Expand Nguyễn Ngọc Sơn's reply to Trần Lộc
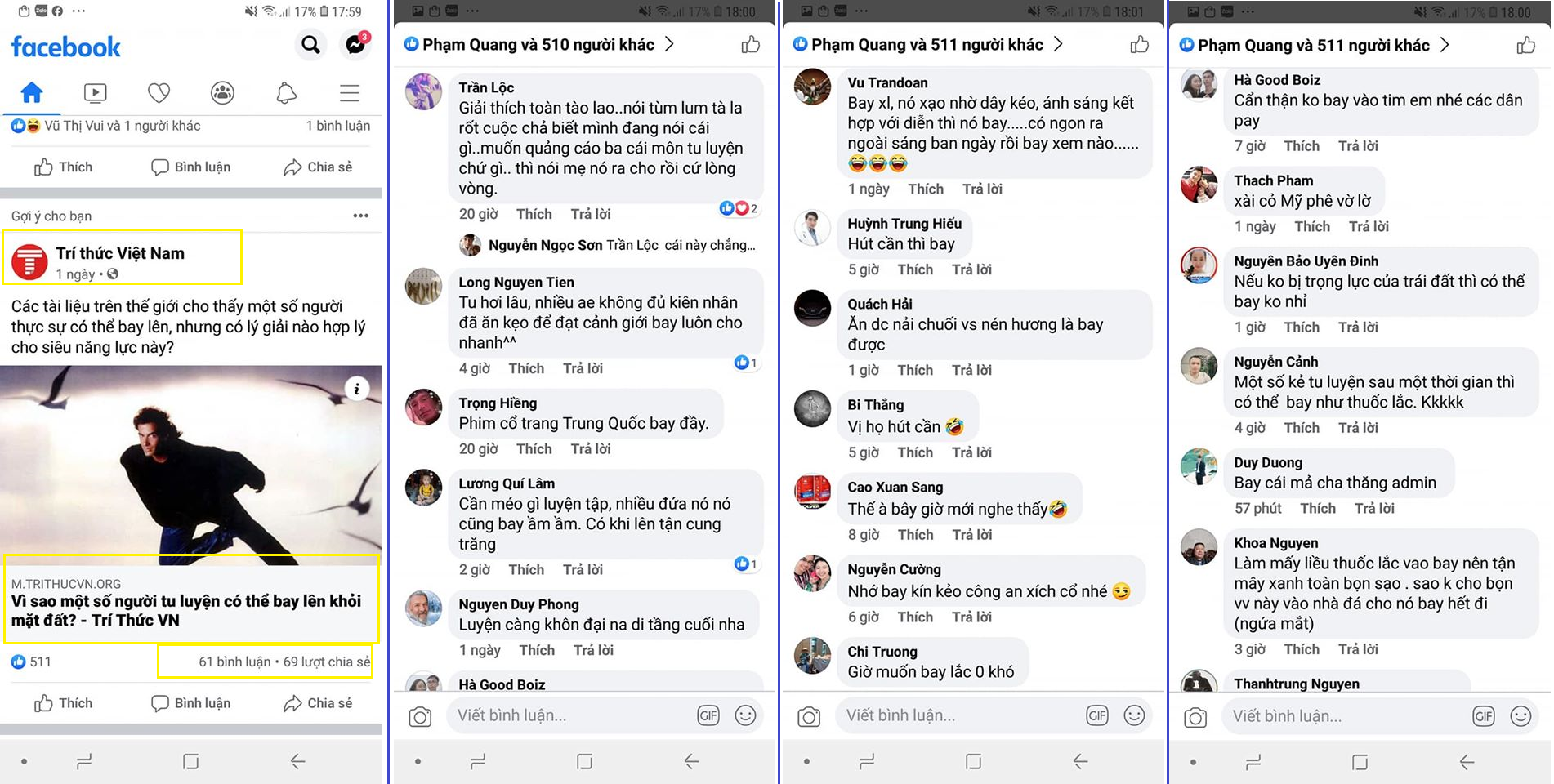 [608, 245]
